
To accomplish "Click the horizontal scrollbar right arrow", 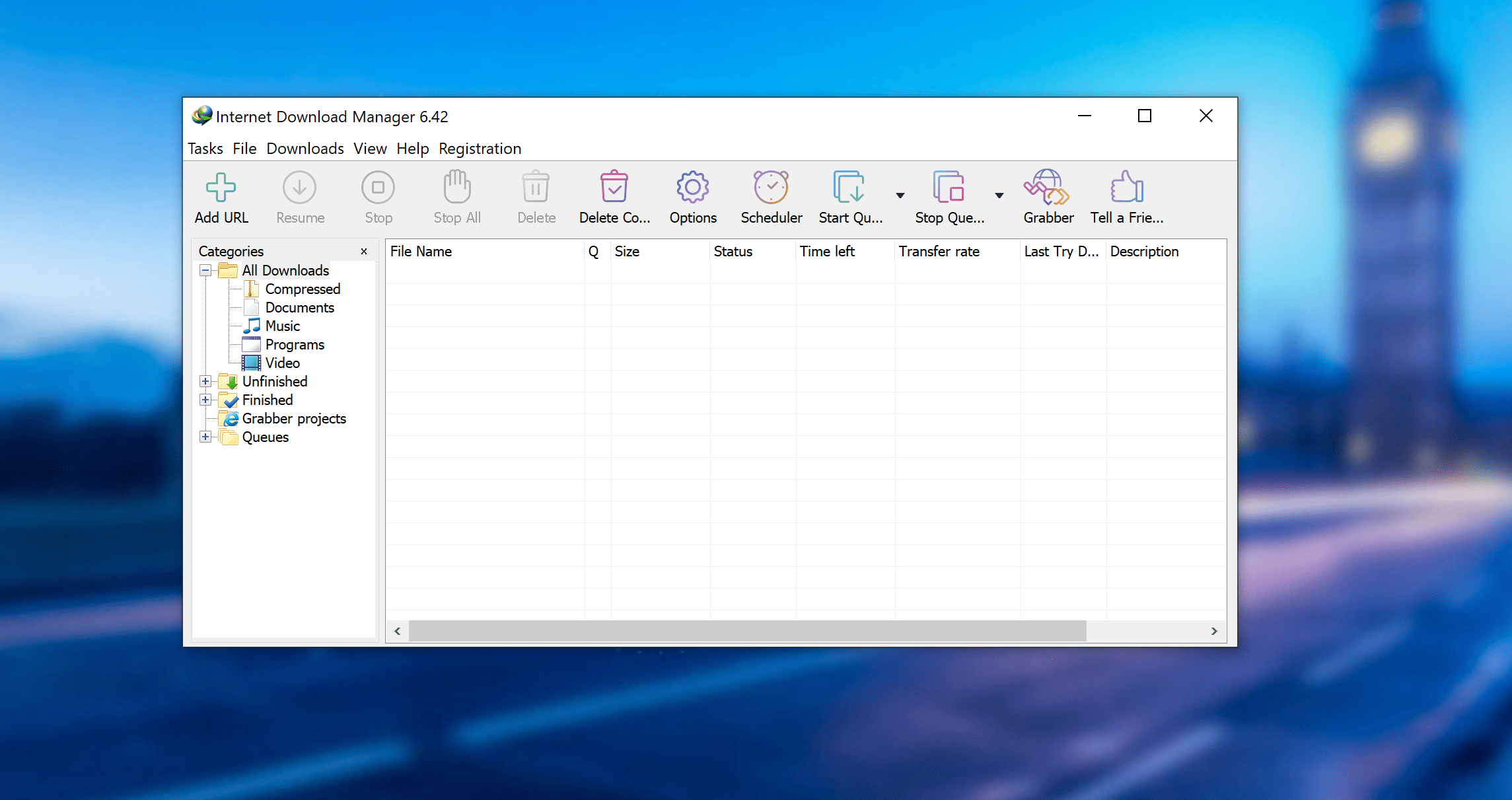I will point(1213,631).
